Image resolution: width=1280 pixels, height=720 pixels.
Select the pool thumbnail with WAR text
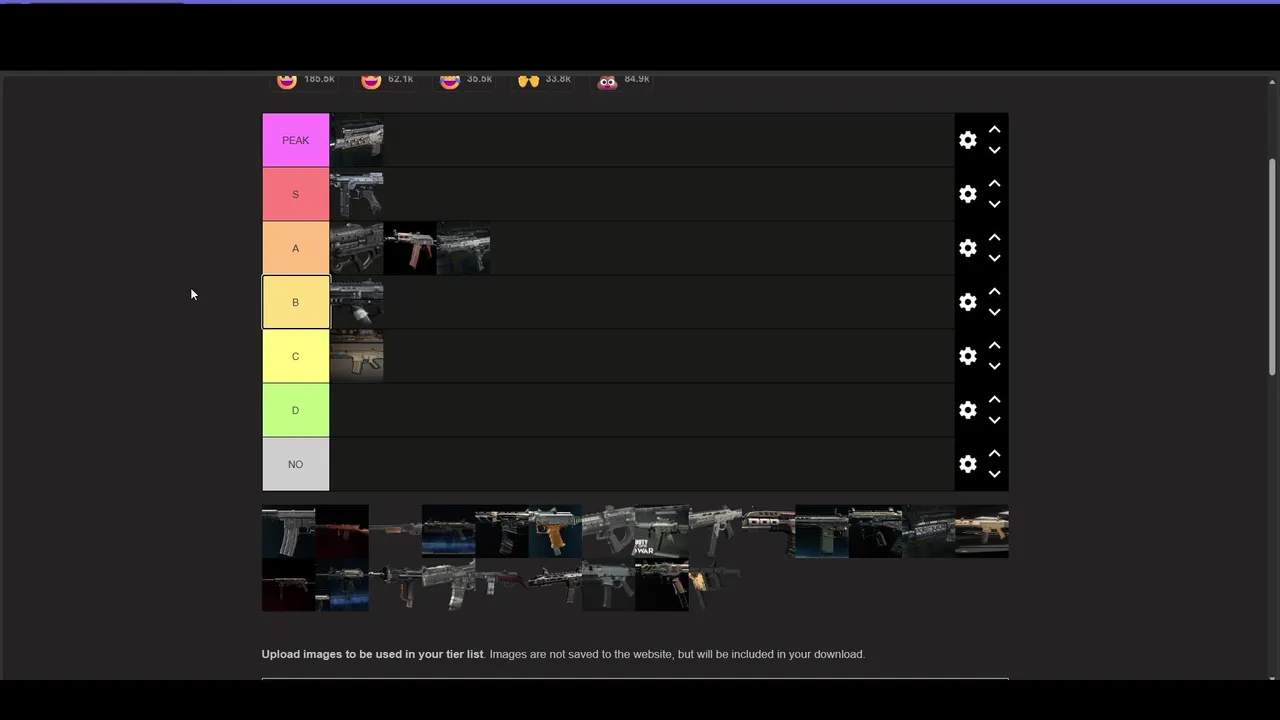[662, 531]
